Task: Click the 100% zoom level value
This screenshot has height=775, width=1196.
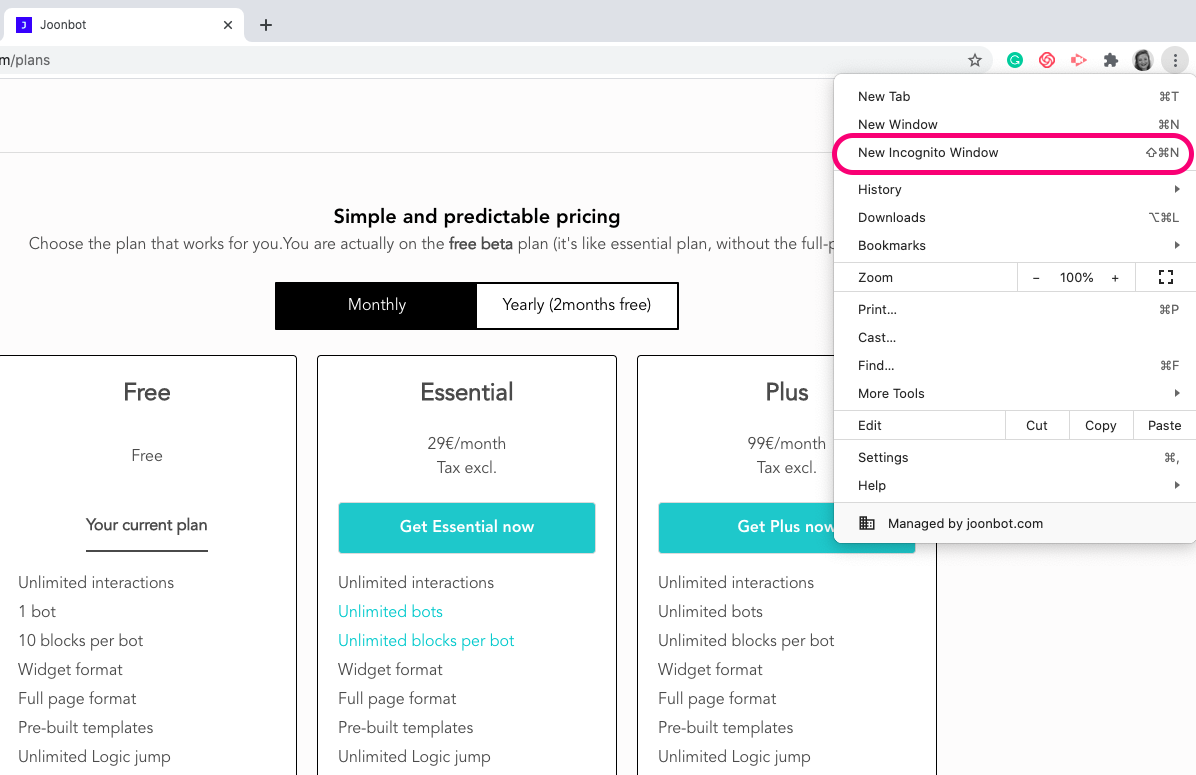Action: (x=1076, y=278)
